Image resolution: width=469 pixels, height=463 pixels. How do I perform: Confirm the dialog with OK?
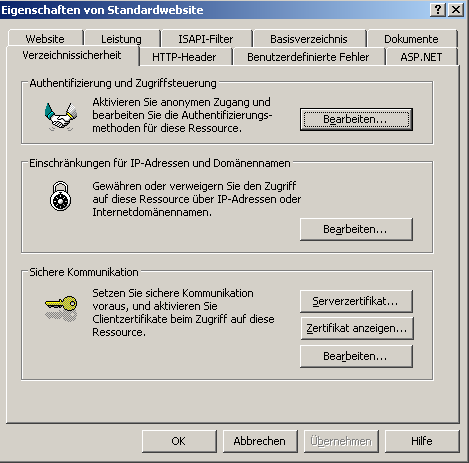coord(179,441)
